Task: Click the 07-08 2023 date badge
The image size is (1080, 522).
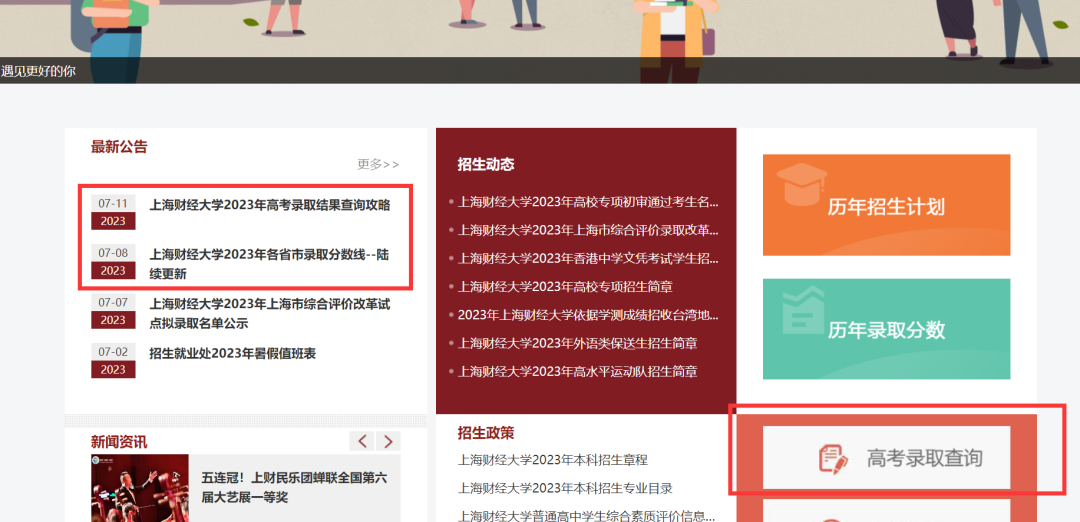Action: point(113,262)
